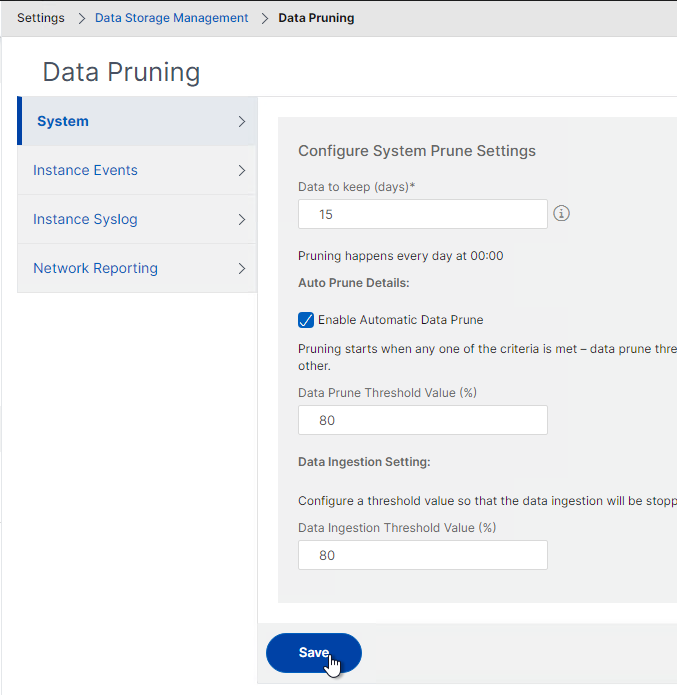Viewport: 677px width, 695px height.
Task: Click the 'Pruning happens every day at 00:00' text
Action: tap(400, 256)
